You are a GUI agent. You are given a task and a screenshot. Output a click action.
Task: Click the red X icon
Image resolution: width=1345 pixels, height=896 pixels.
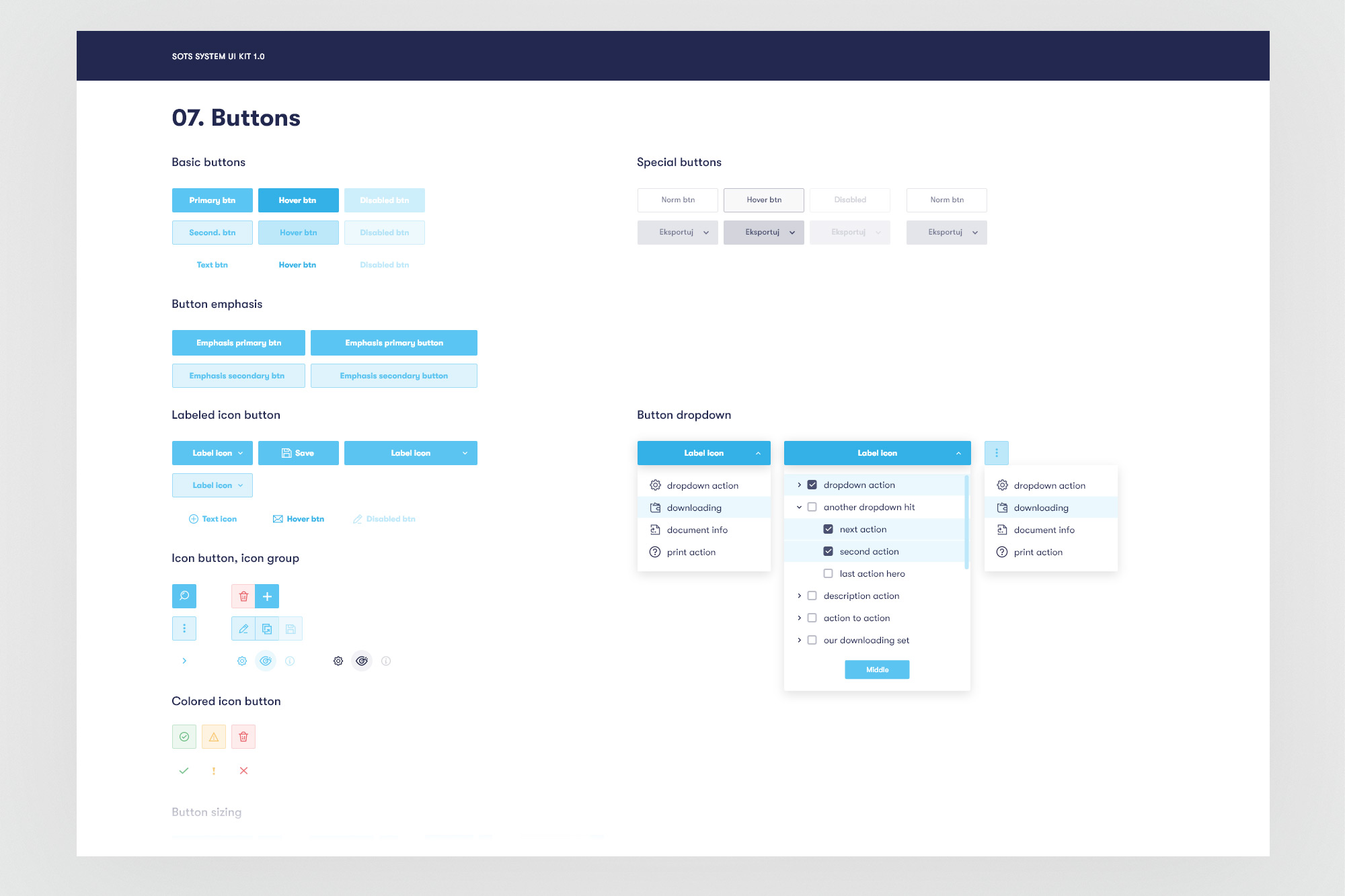point(243,770)
